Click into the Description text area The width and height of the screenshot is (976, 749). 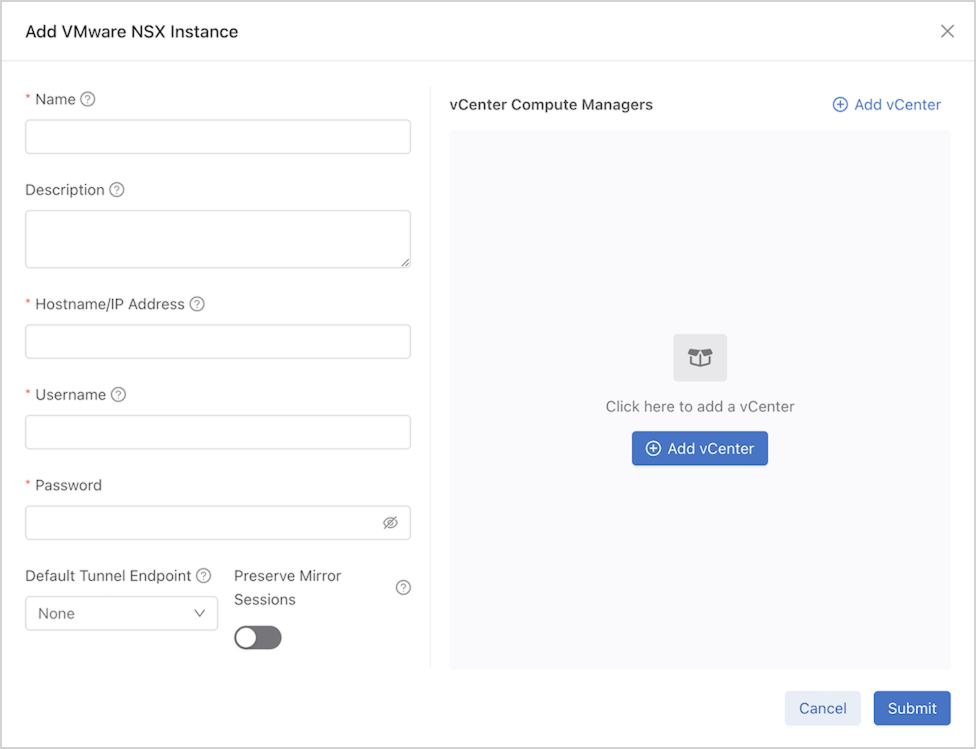click(217, 239)
